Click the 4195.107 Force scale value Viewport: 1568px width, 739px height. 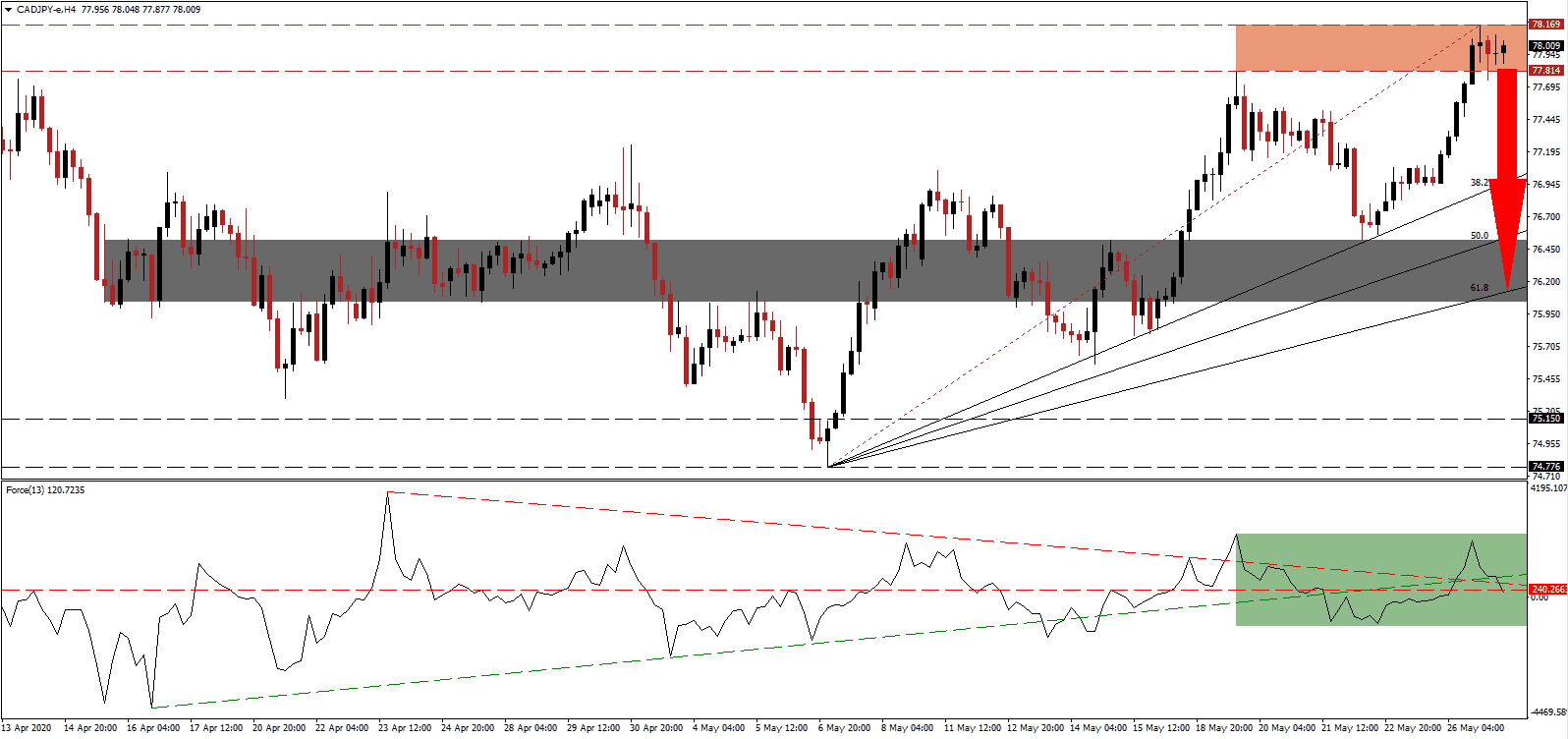coord(1546,488)
